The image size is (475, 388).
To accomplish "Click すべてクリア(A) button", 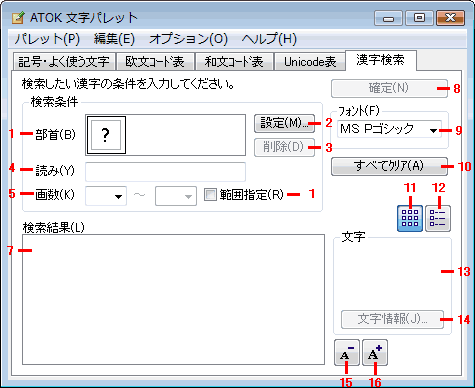I will tap(389, 166).
